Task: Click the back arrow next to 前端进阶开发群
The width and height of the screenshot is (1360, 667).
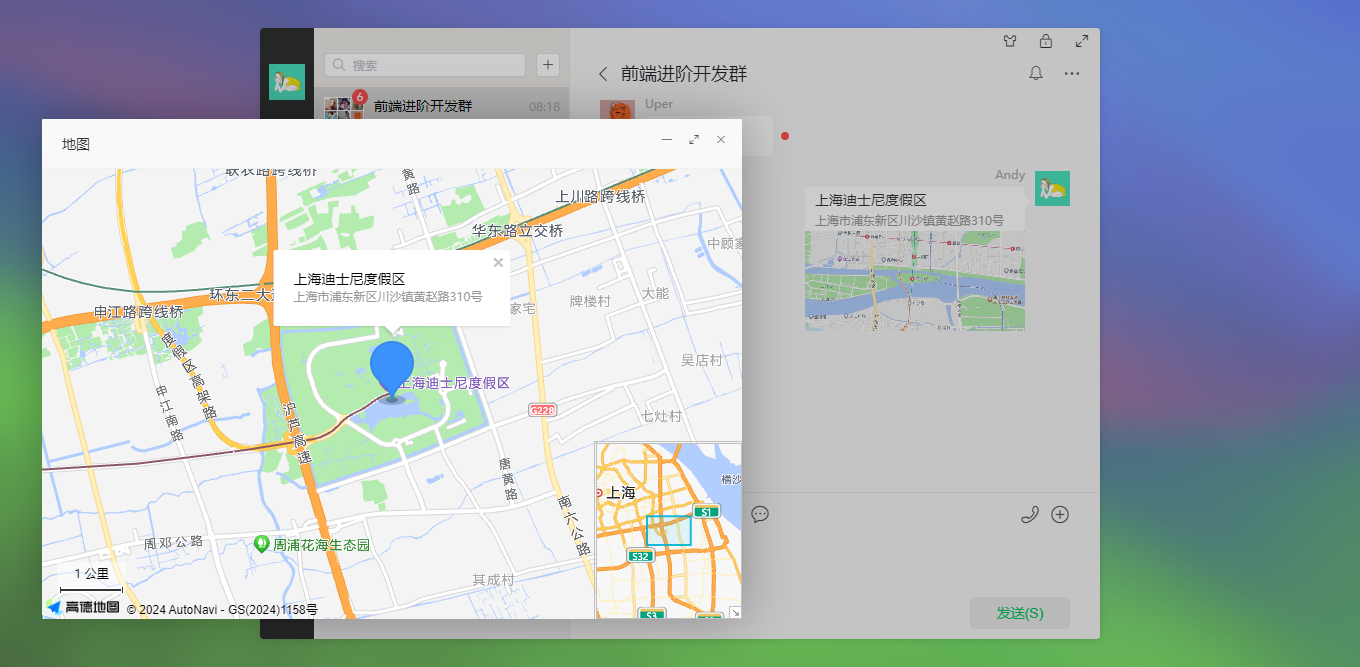Action: [x=604, y=73]
